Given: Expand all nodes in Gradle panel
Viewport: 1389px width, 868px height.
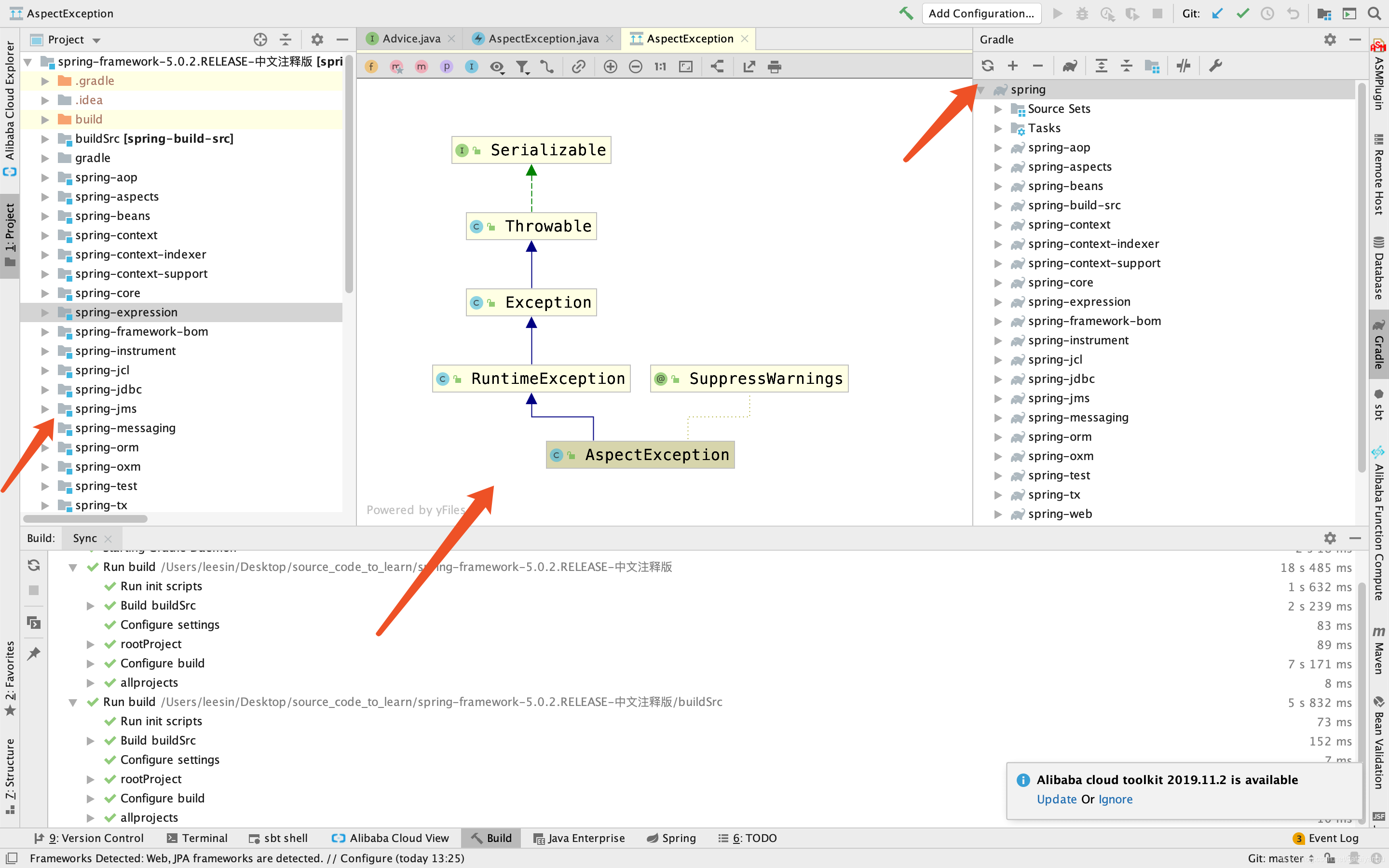Looking at the screenshot, I should [1101, 66].
